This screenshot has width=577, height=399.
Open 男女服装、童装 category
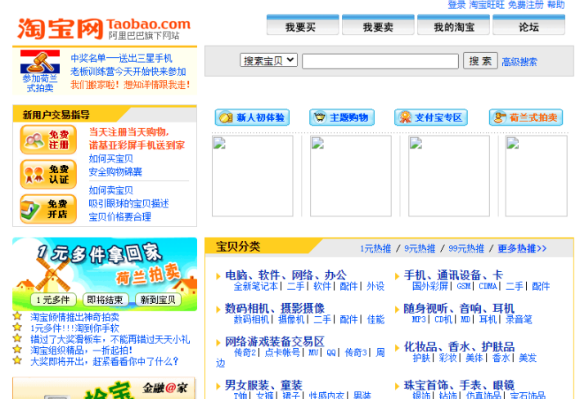click(x=264, y=385)
